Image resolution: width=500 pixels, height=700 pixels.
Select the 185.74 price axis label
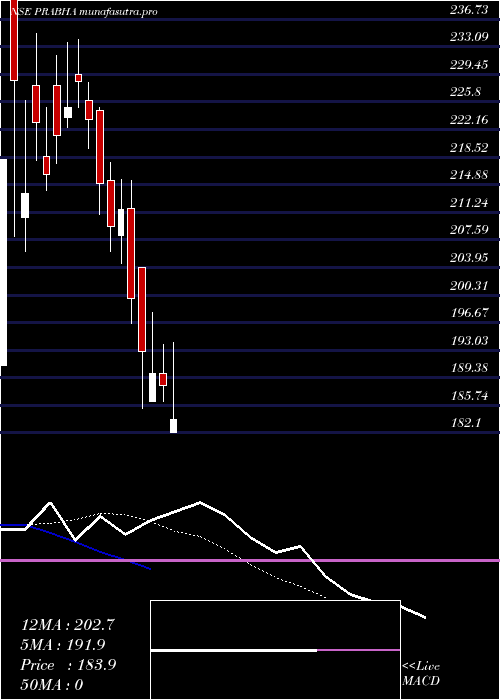[468, 396]
